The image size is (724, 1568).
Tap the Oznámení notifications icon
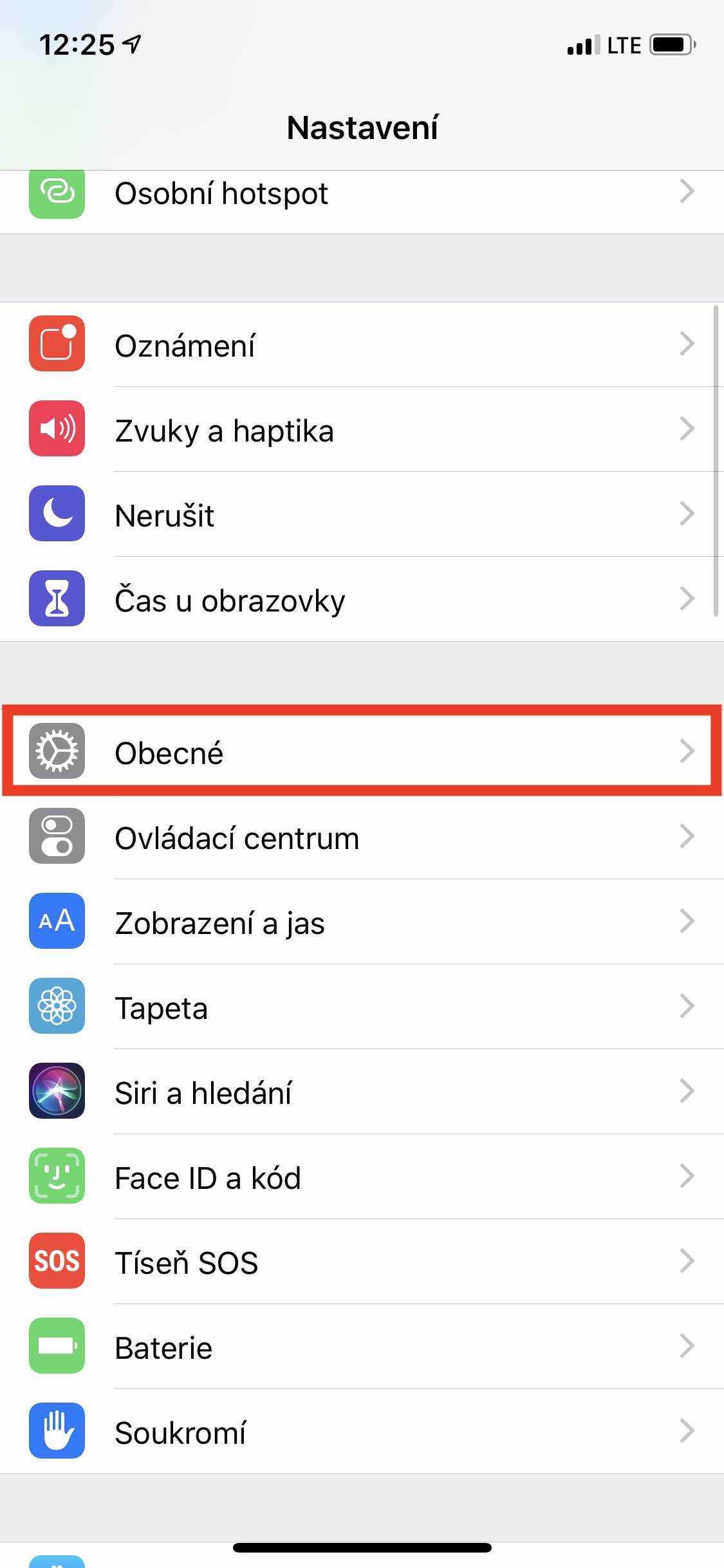(57, 343)
